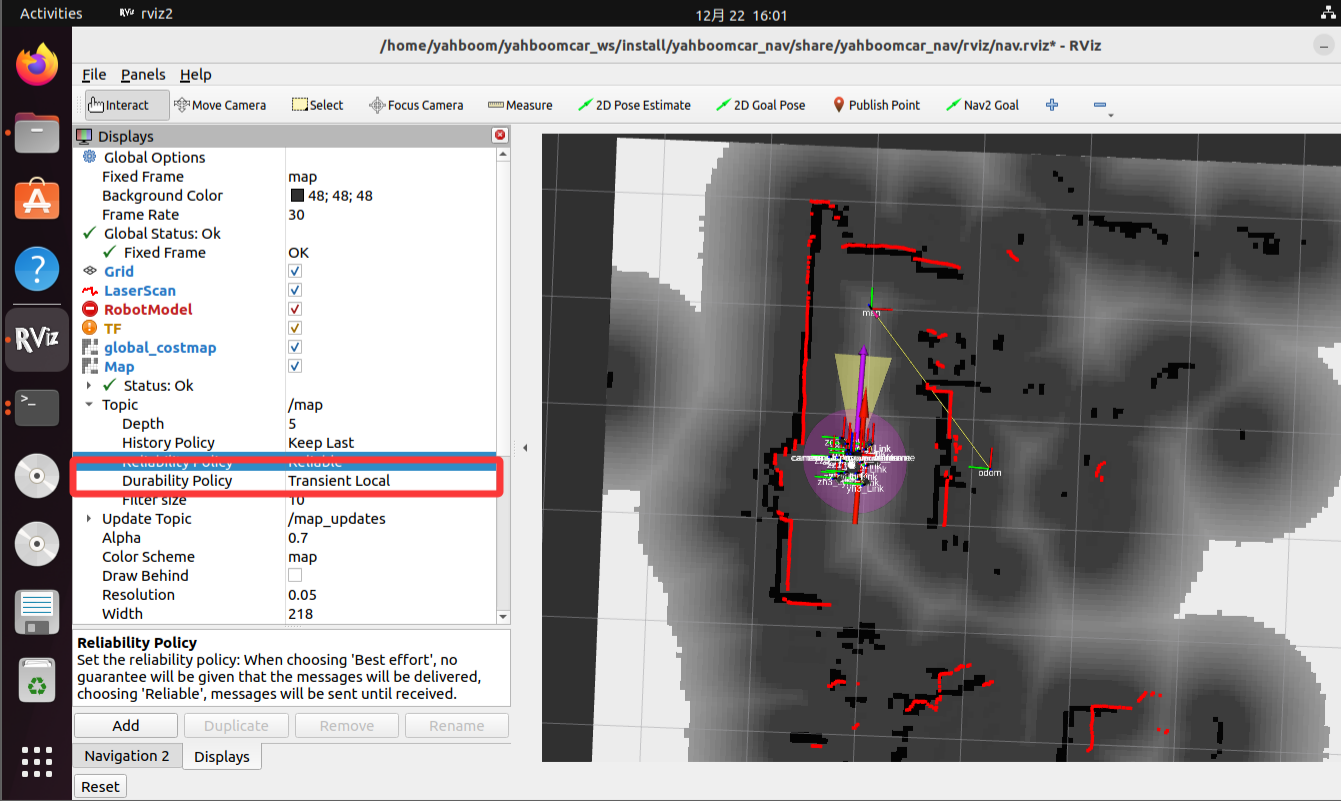This screenshot has width=1341, height=801.
Task: Choose the Nav2 Goal tool
Action: (x=983, y=105)
